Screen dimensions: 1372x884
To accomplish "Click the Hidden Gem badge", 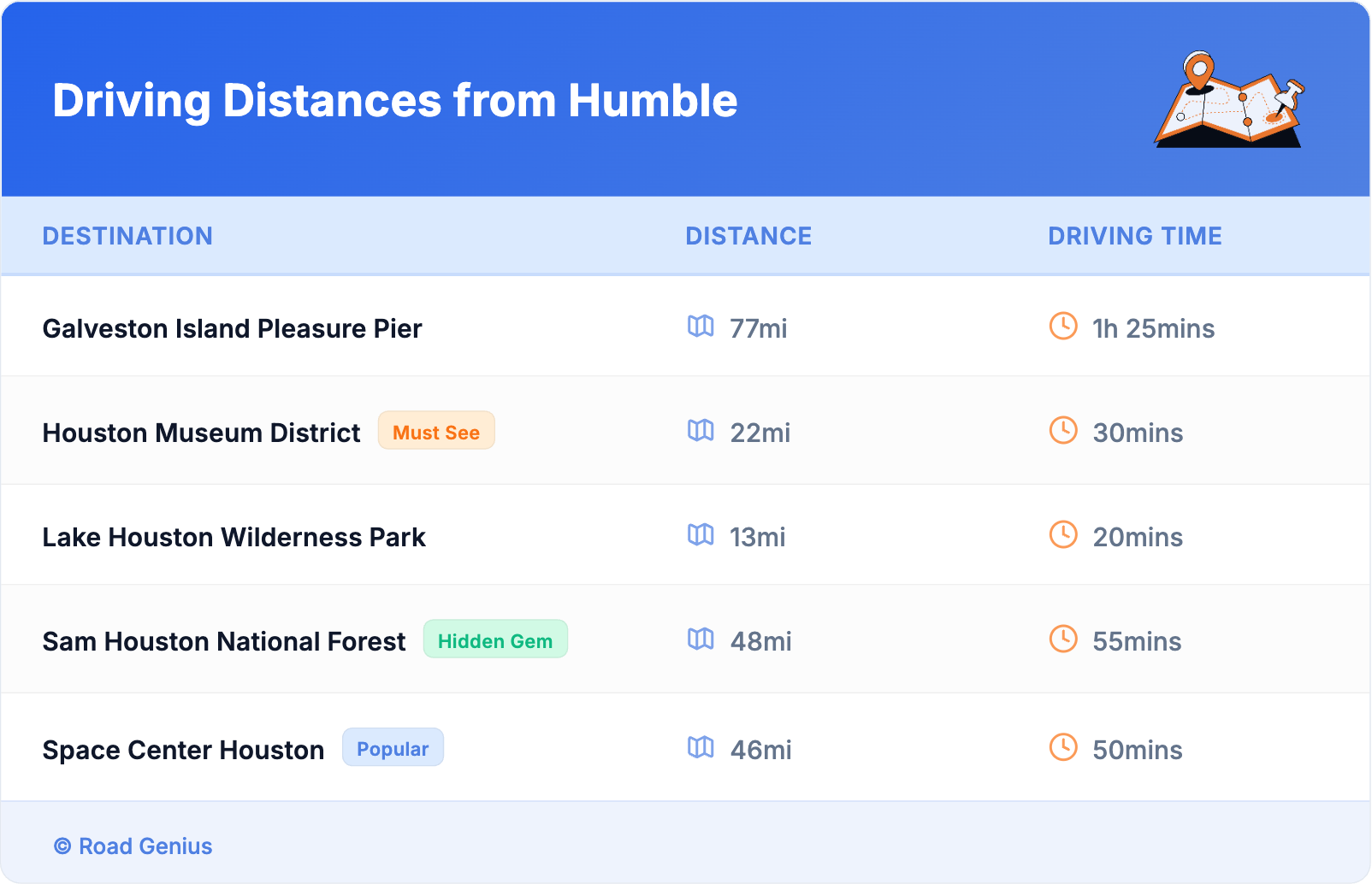I will [x=495, y=639].
